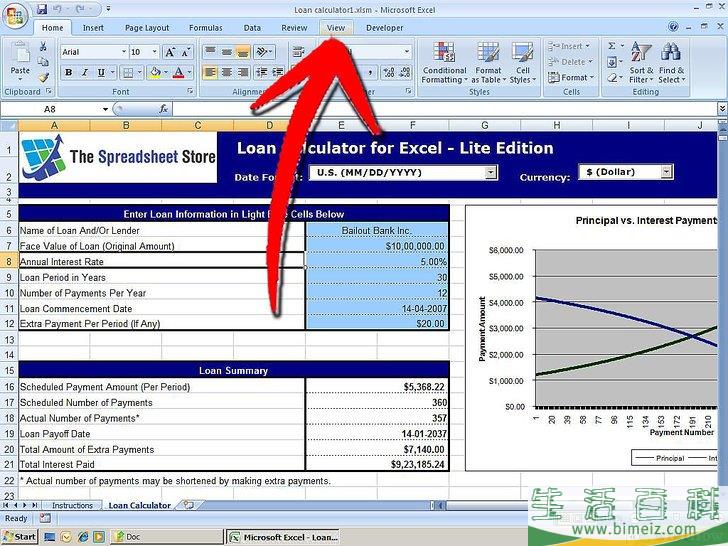728x546 pixels.
Task: Open Sort & Filter menu
Action: click(x=641, y=63)
